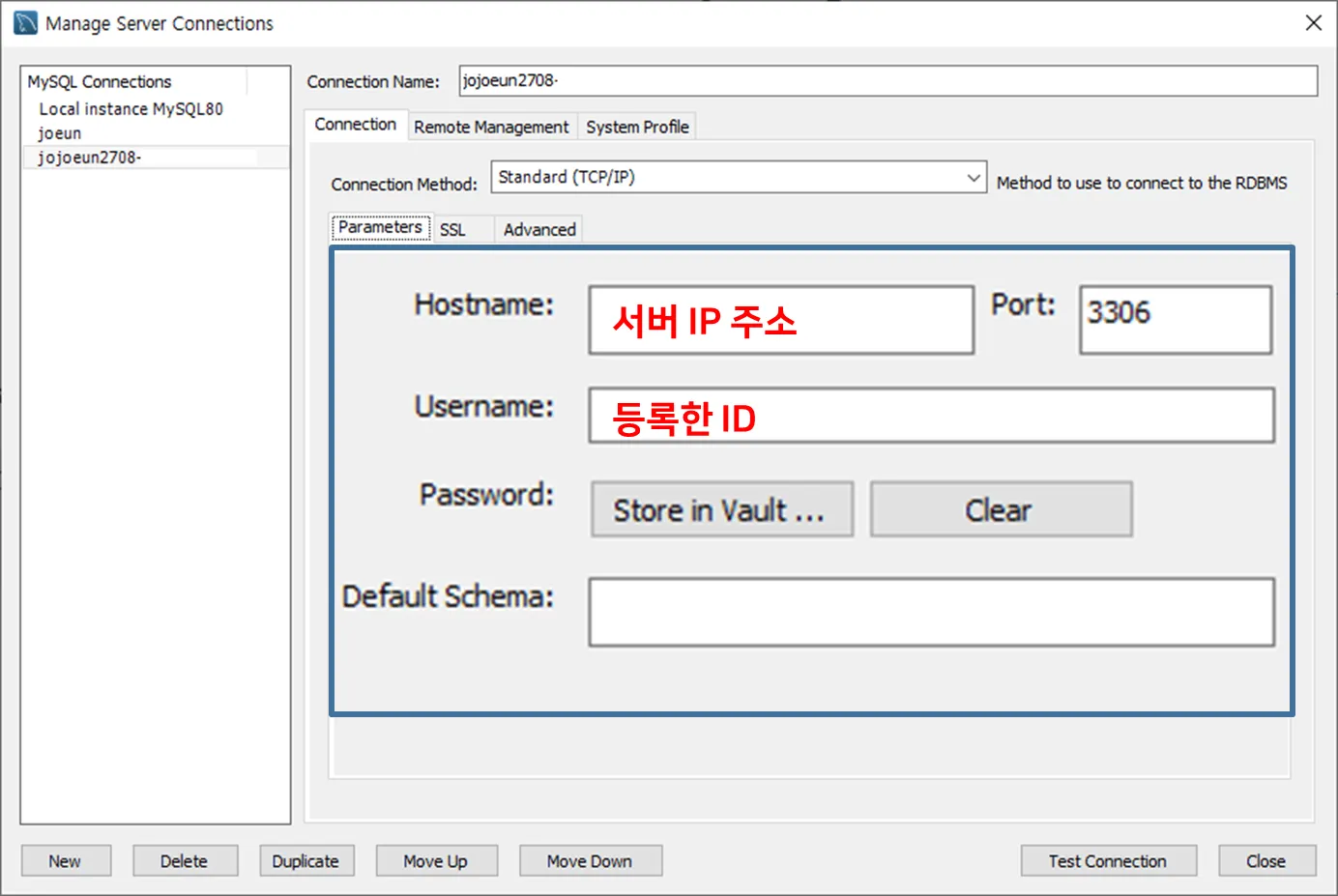Click the Hostname label text

pyautogui.click(x=483, y=304)
